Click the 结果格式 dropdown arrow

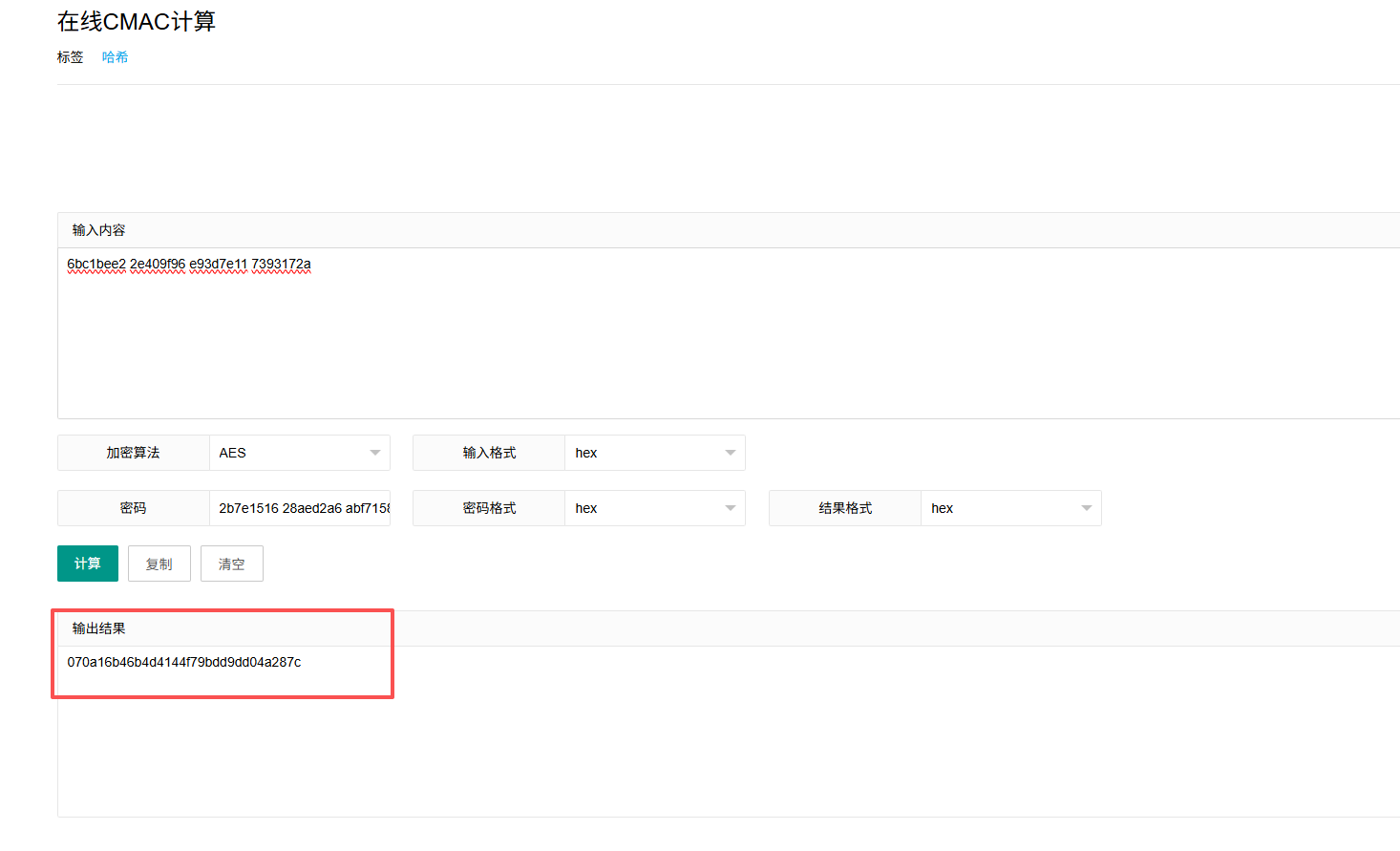coord(1088,508)
